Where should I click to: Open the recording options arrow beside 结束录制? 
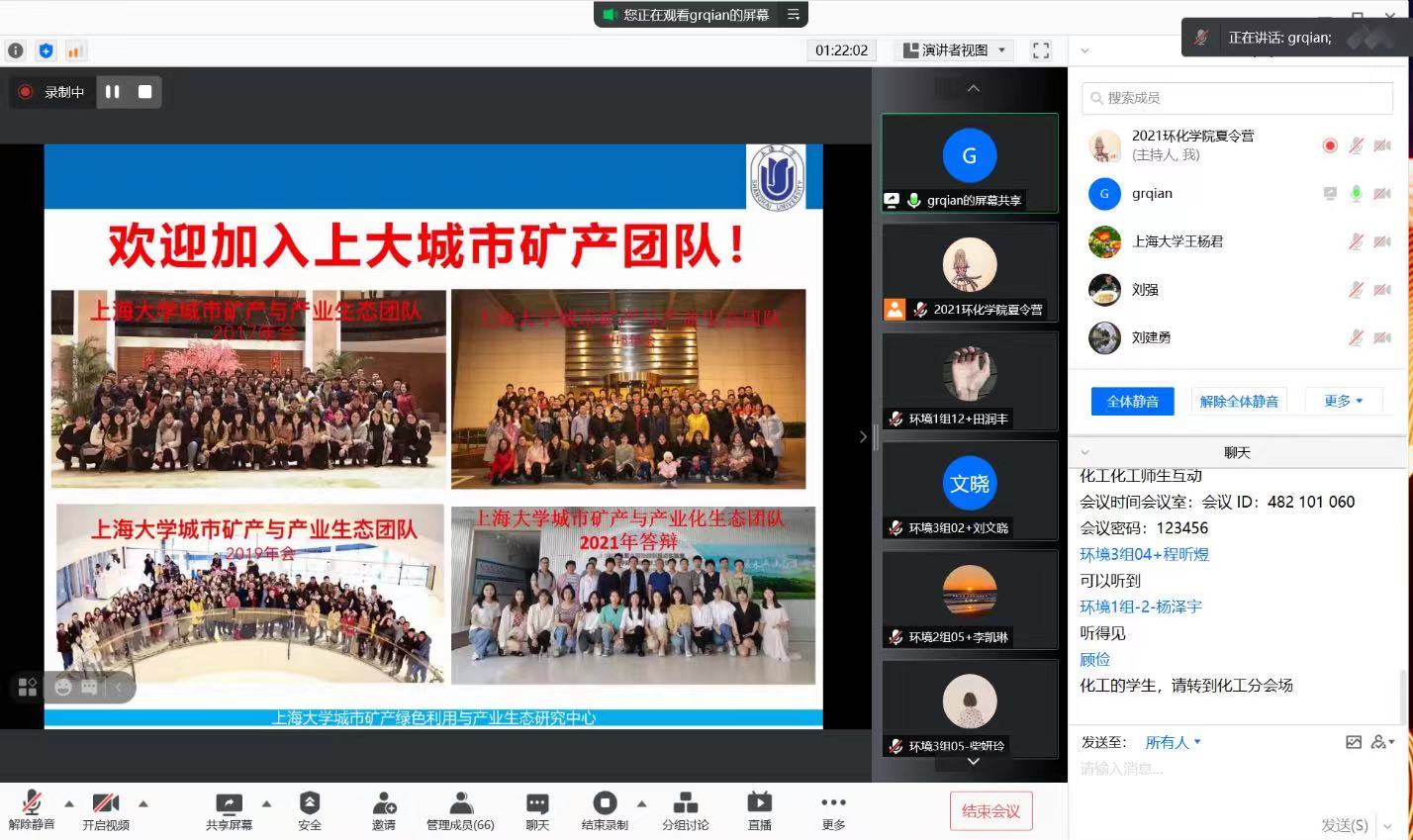pyautogui.click(x=641, y=803)
